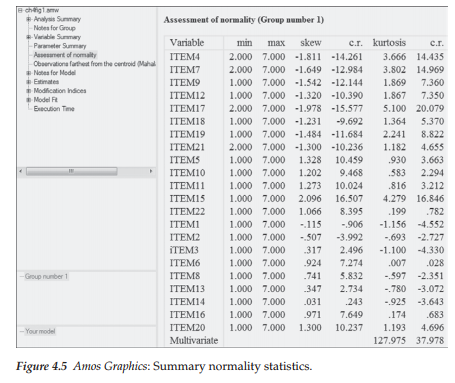Viewport: 455px width, 383px height.
Task: Select Notes for Group in tree
Action: (x=55, y=28)
